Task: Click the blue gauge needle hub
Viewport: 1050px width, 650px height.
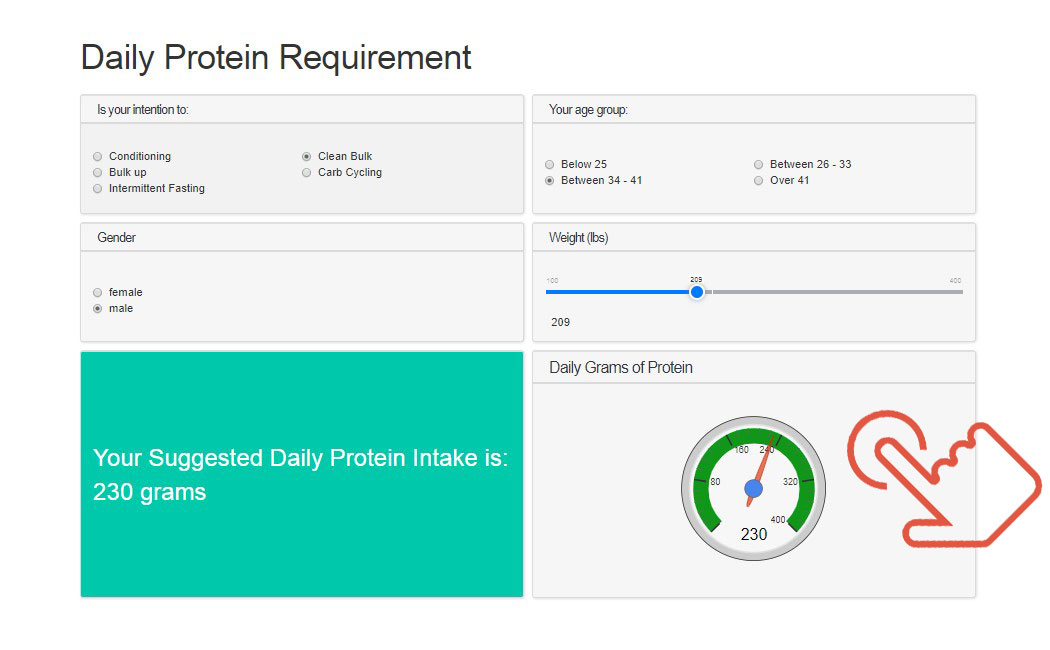Action: coord(753,489)
